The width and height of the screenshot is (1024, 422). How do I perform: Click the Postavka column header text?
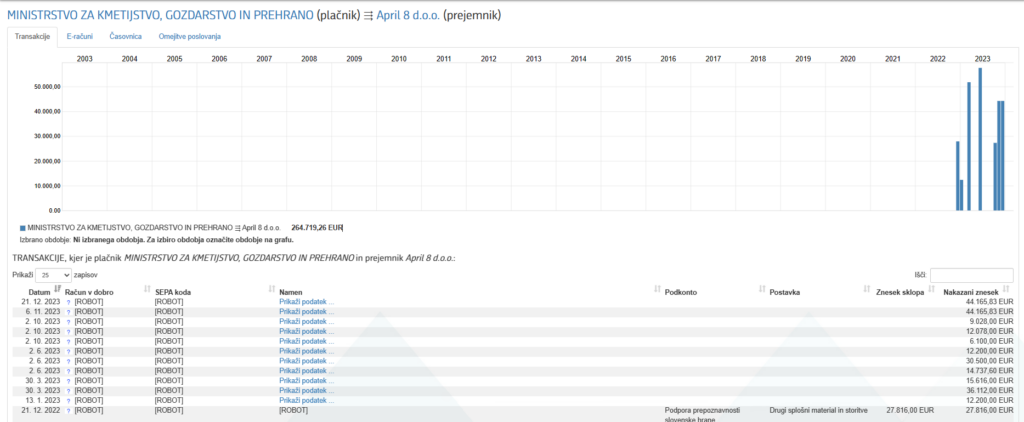point(785,292)
